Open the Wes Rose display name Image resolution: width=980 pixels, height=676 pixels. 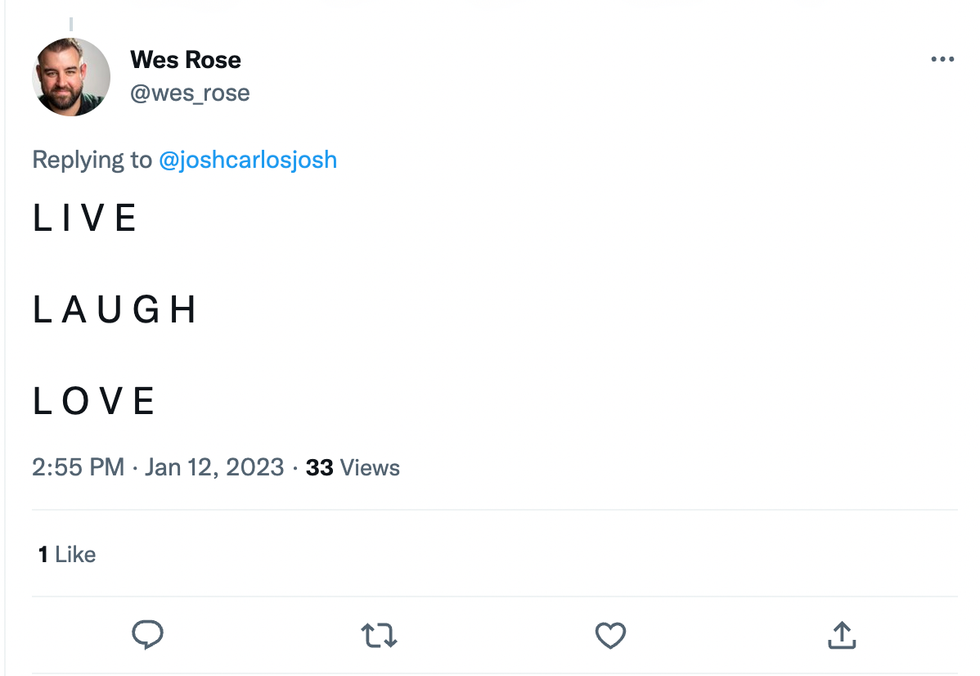185,60
